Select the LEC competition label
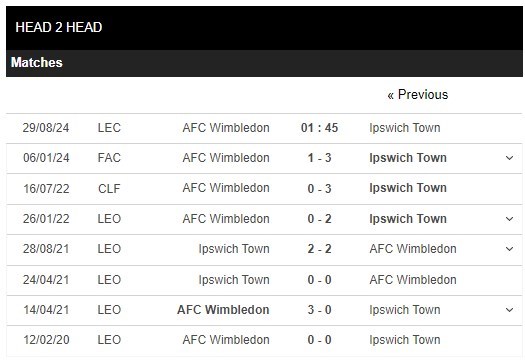The width and height of the screenshot is (525, 361). pos(109,128)
